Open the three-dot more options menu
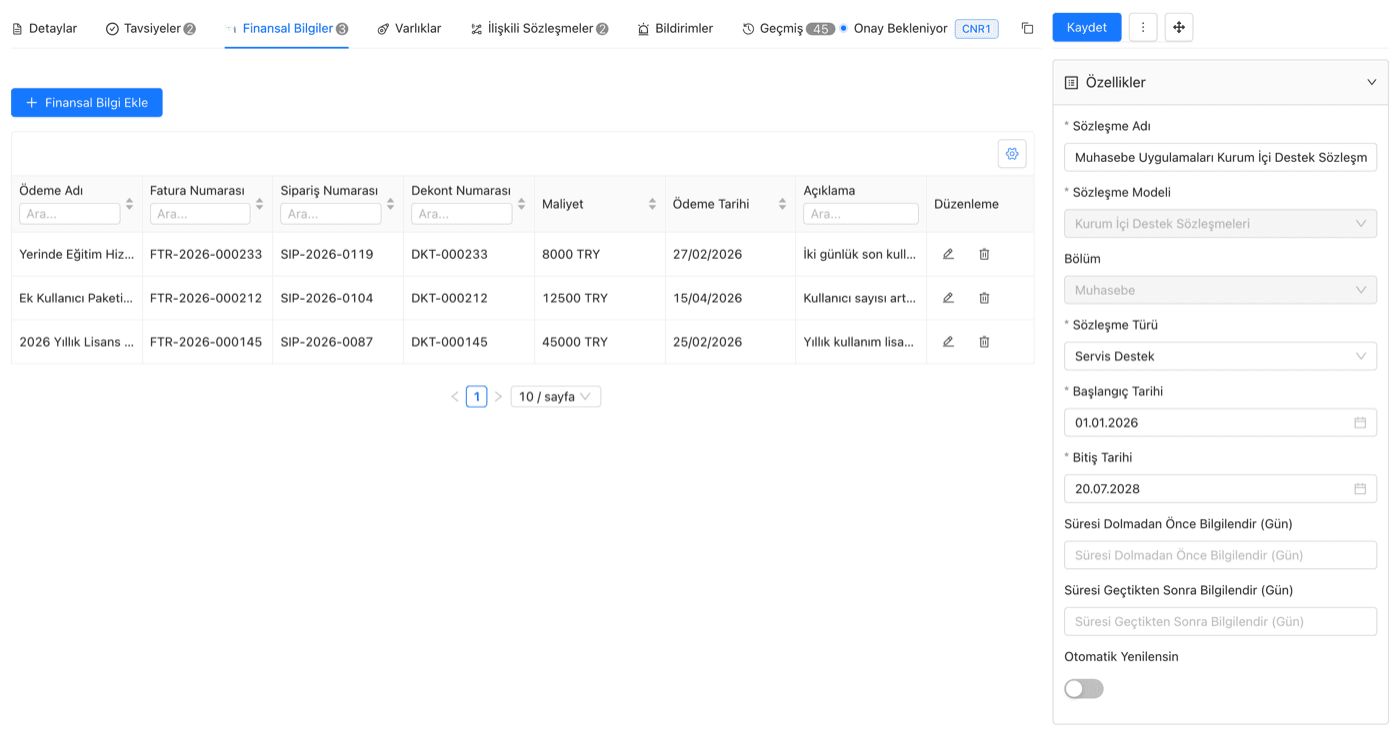 pyautogui.click(x=1143, y=27)
